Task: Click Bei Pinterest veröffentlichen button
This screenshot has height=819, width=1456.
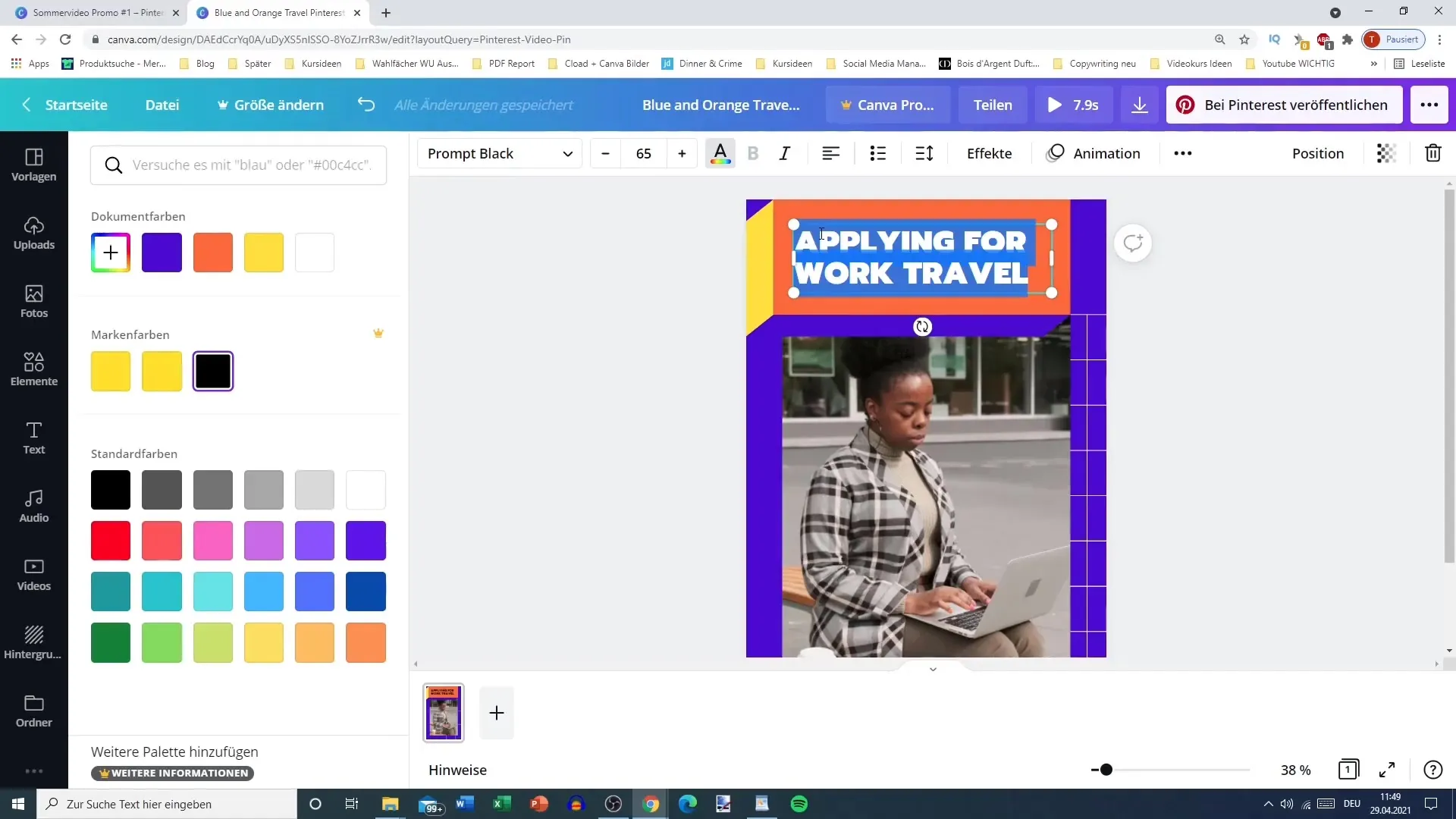Action: [x=1289, y=105]
